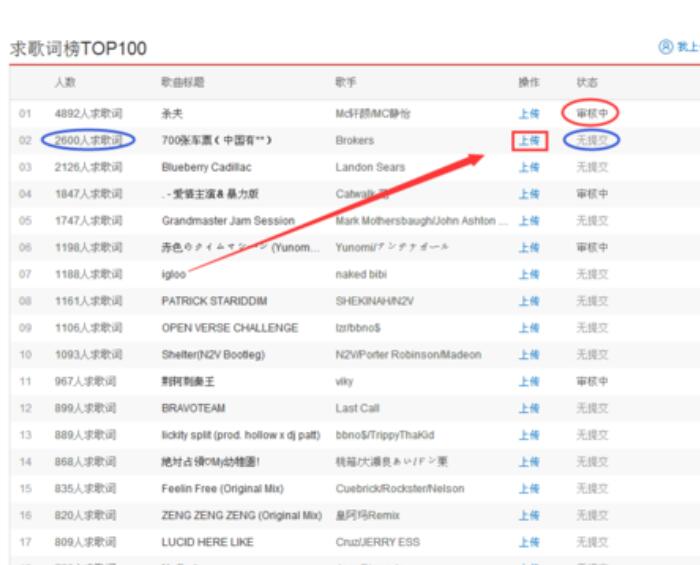Upload lyrics for Blueberry Cadillac
The image size is (700, 565).
tap(528, 167)
